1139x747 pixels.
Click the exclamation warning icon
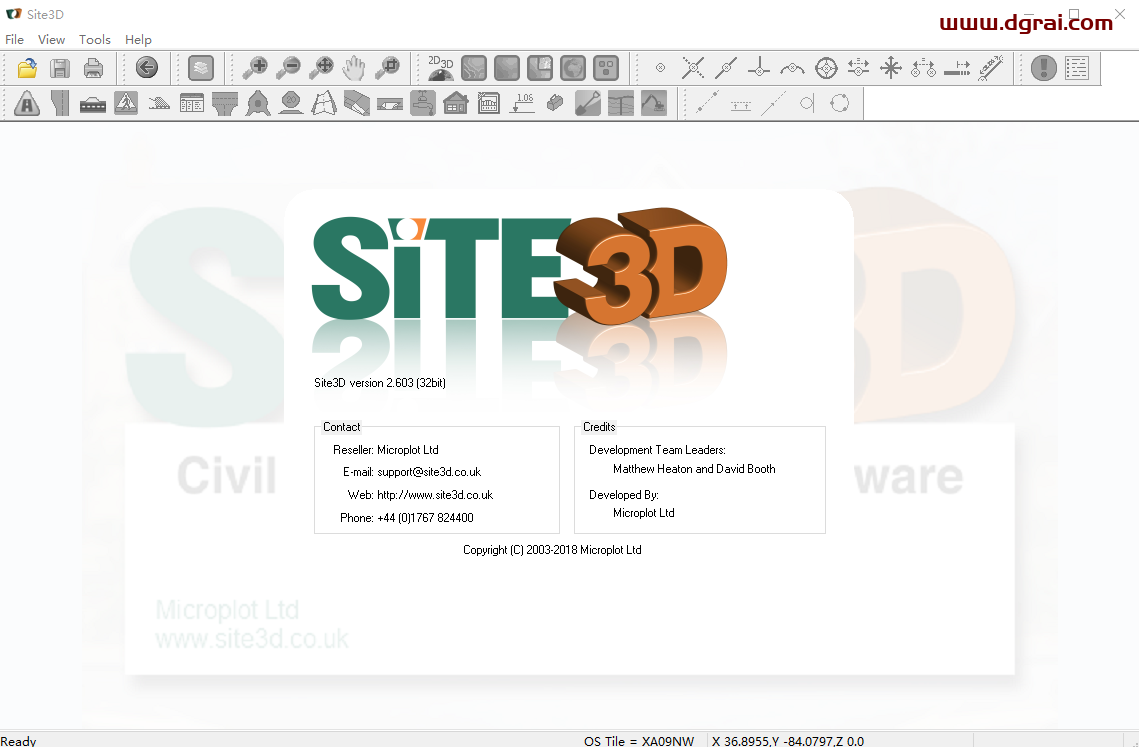click(x=1044, y=68)
